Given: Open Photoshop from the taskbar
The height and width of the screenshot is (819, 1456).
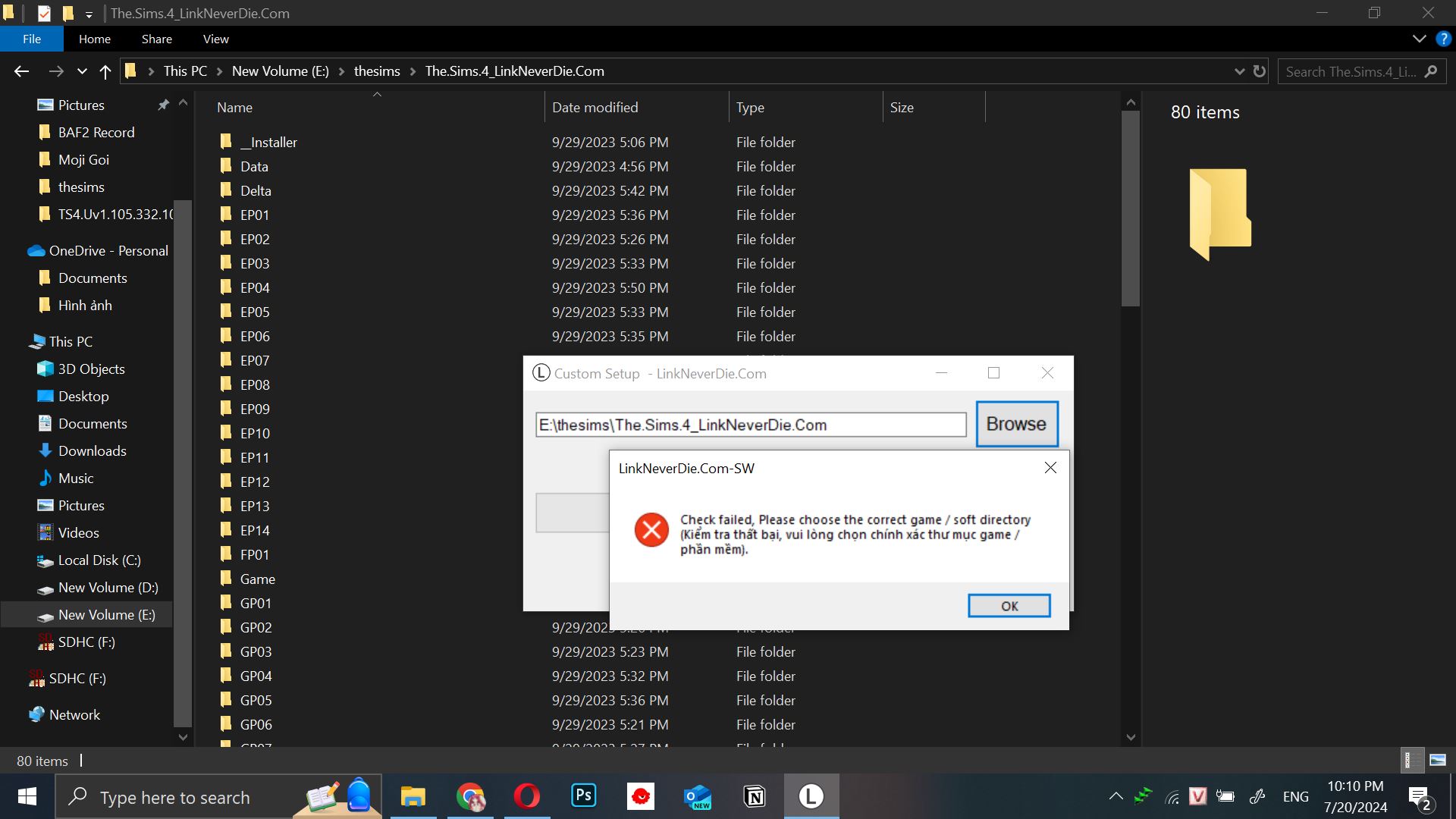Looking at the screenshot, I should (583, 796).
